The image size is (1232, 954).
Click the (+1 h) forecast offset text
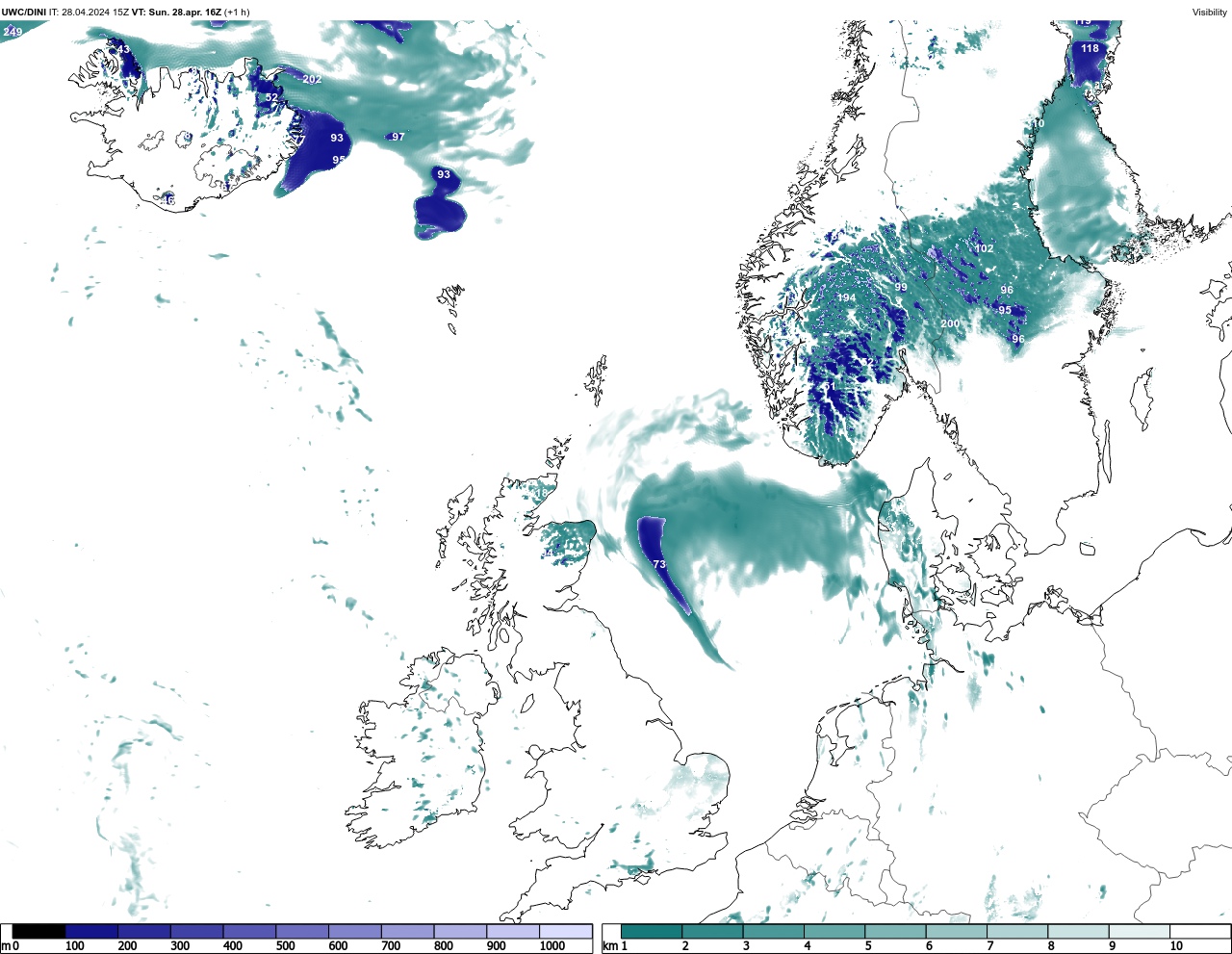pyautogui.click(x=237, y=13)
